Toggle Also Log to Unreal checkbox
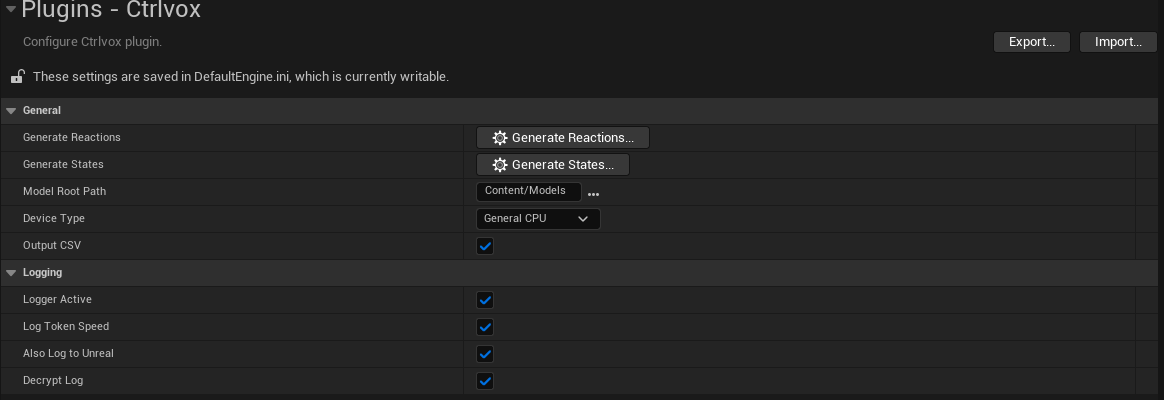 (485, 354)
